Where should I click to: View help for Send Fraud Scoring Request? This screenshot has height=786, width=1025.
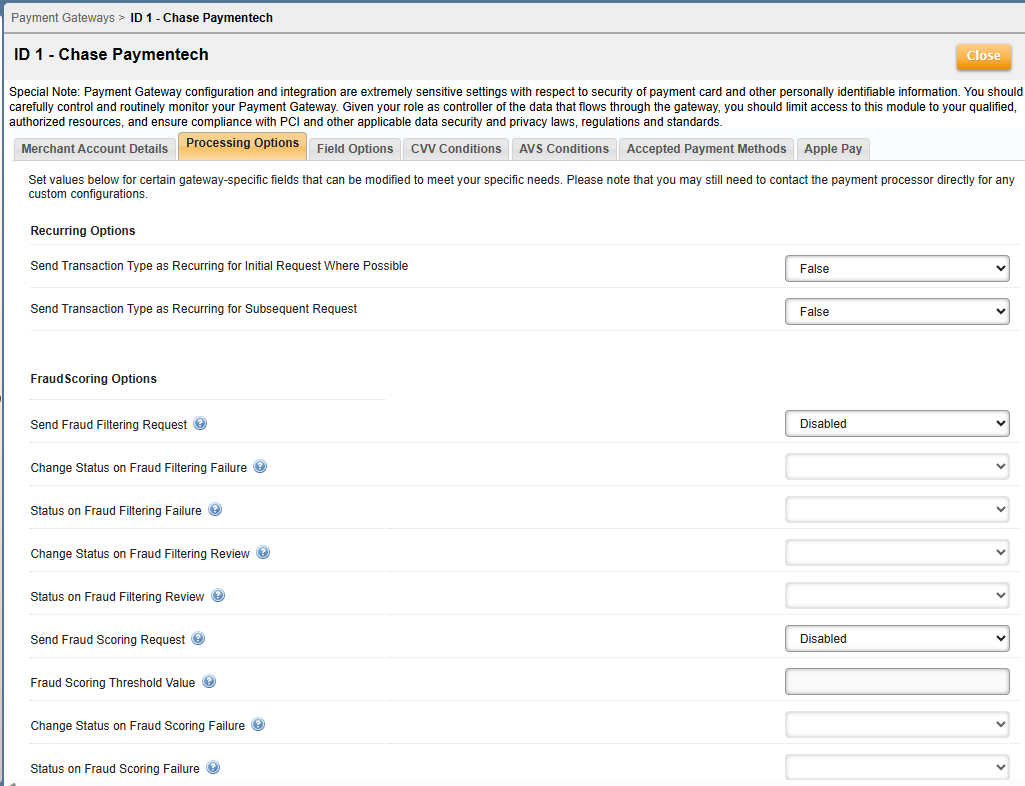[198, 639]
